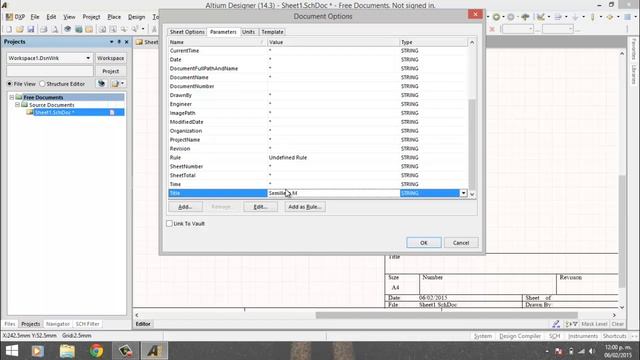Click document status icon on Sheet1.SchDoc row

point(112,112)
